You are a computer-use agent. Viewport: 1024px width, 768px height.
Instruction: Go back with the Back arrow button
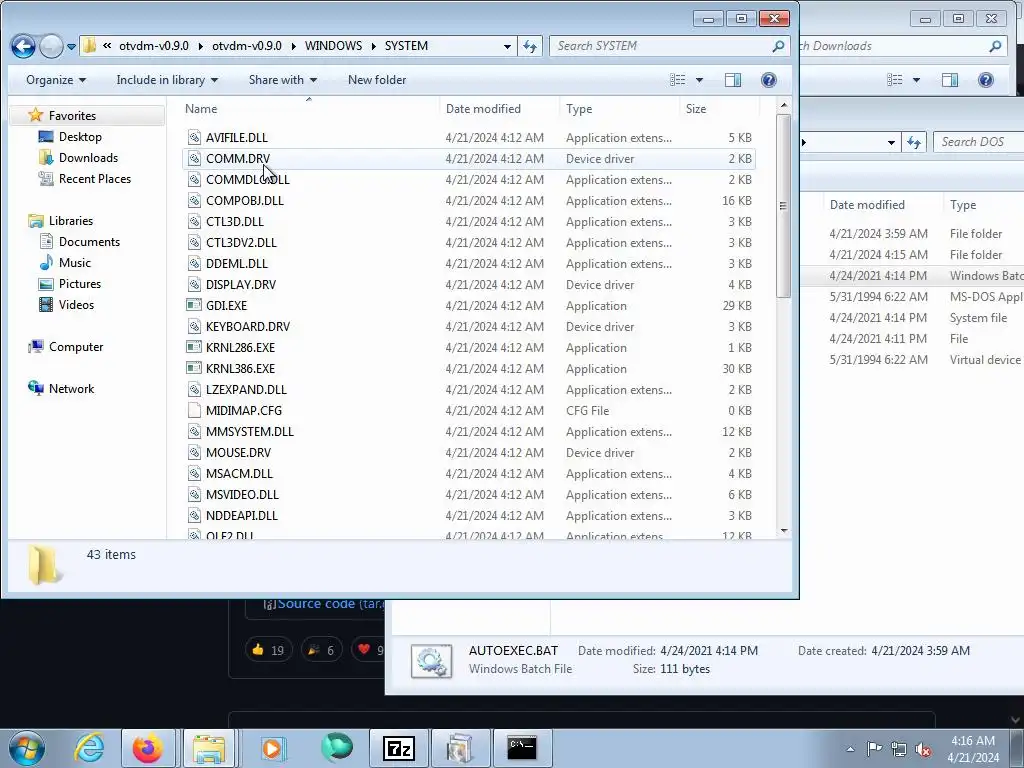23,46
